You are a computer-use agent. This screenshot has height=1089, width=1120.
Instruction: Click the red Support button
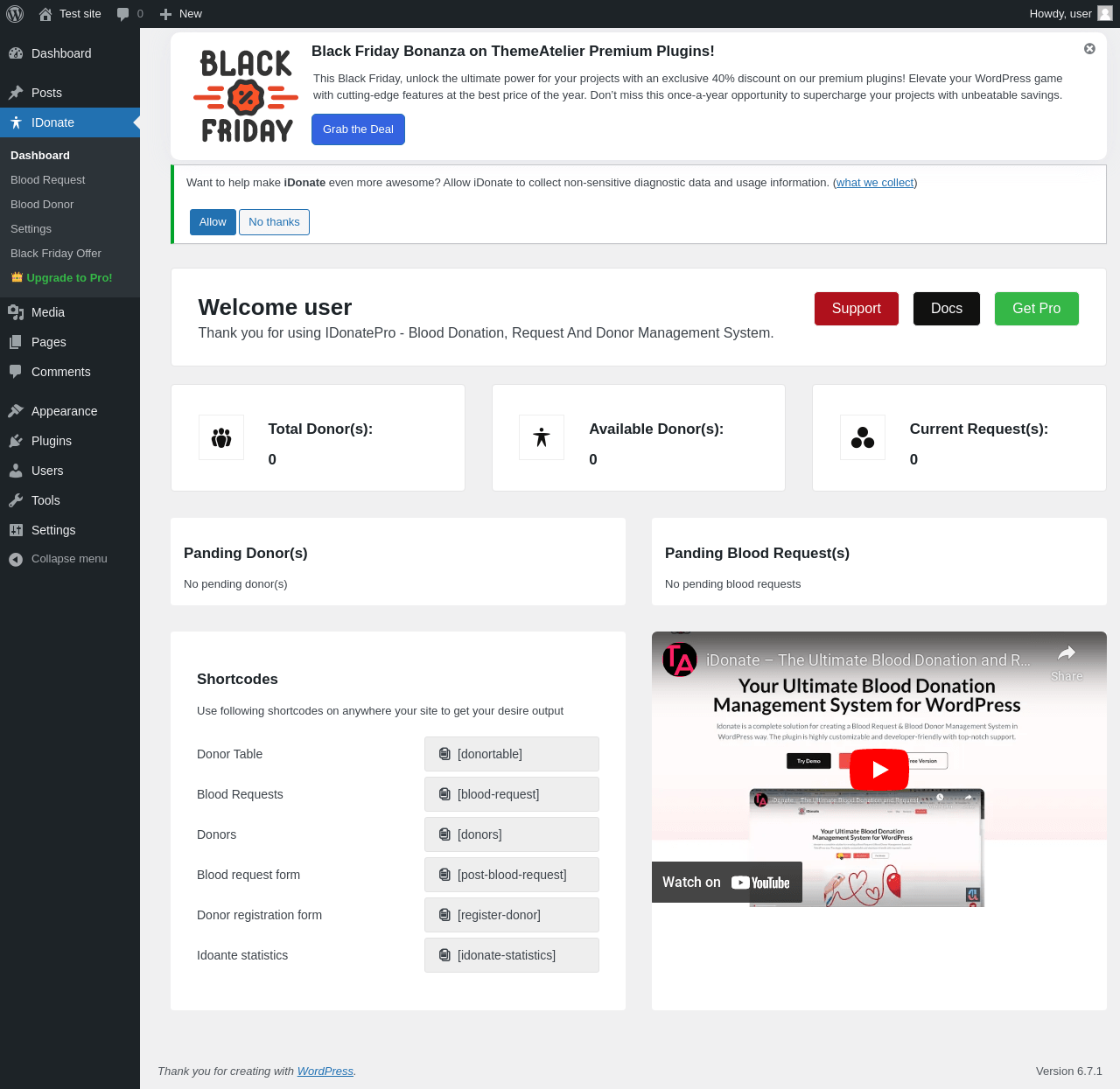pos(857,309)
